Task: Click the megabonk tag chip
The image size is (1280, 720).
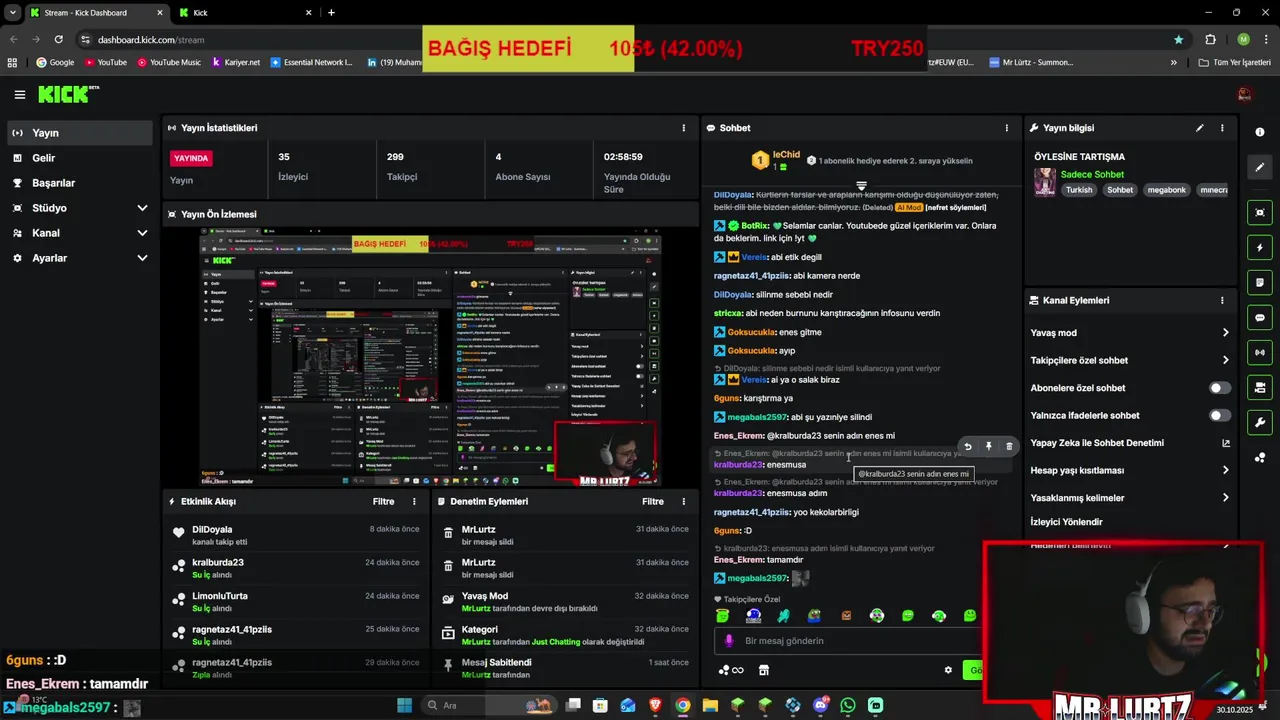Action: [x=1166, y=190]
